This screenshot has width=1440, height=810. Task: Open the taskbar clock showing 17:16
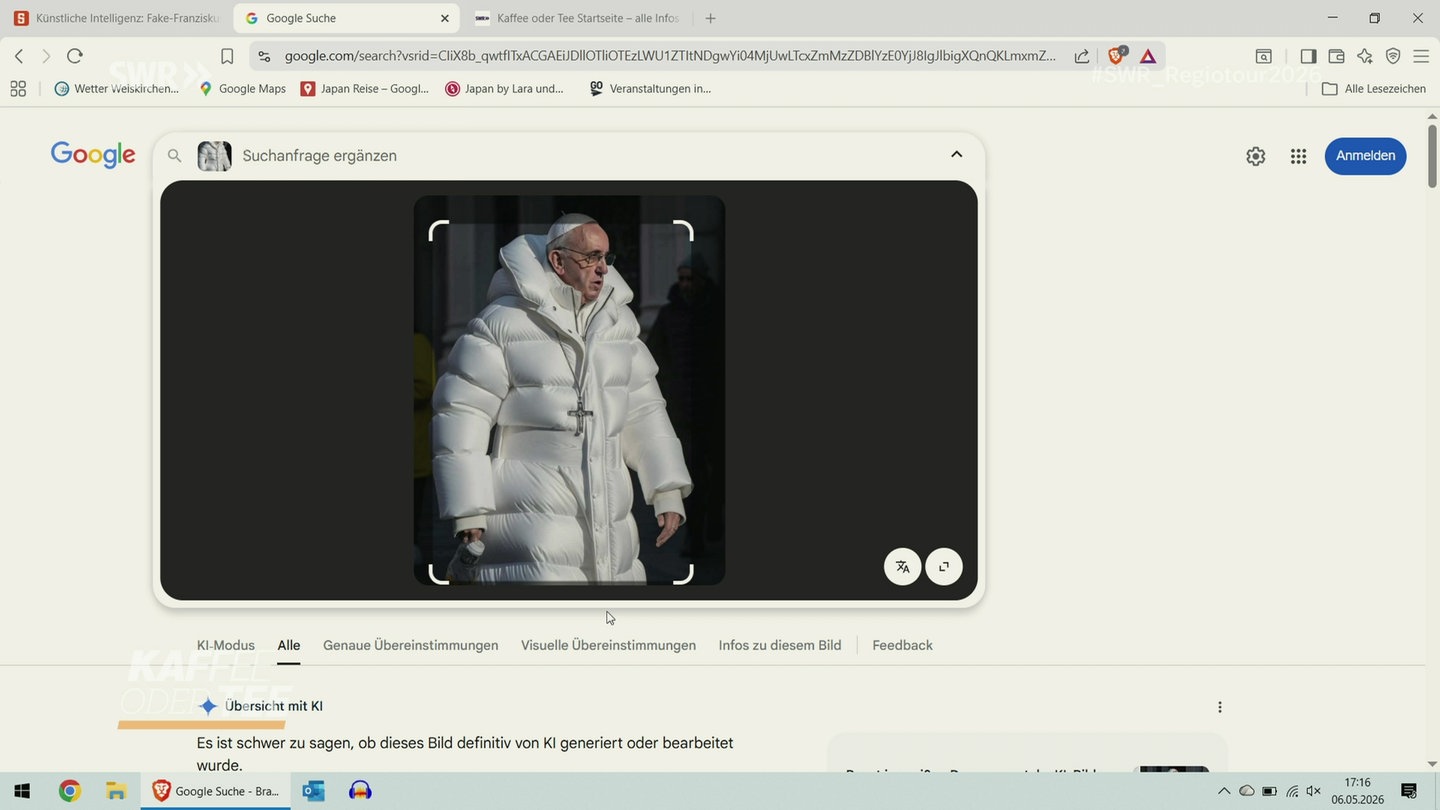(x=1357, y=791)
